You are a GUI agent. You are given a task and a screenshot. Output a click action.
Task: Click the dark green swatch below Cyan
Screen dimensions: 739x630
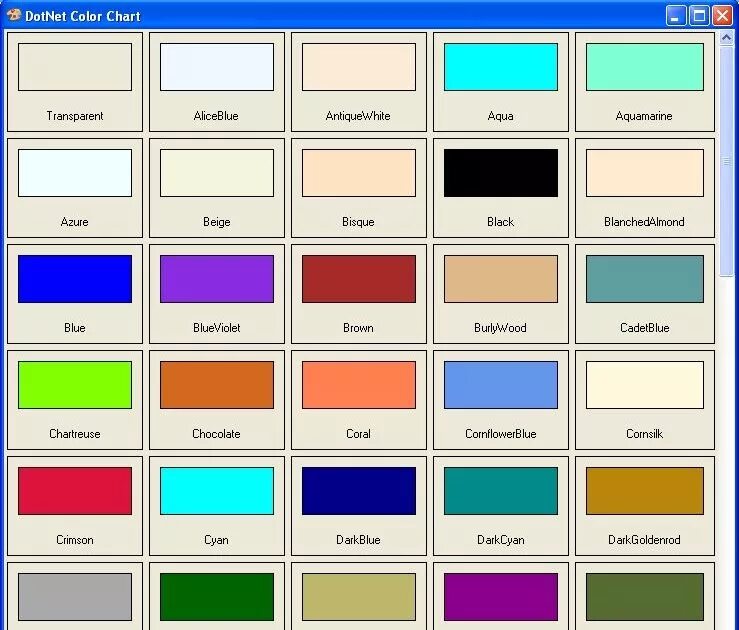click(217, 597)
